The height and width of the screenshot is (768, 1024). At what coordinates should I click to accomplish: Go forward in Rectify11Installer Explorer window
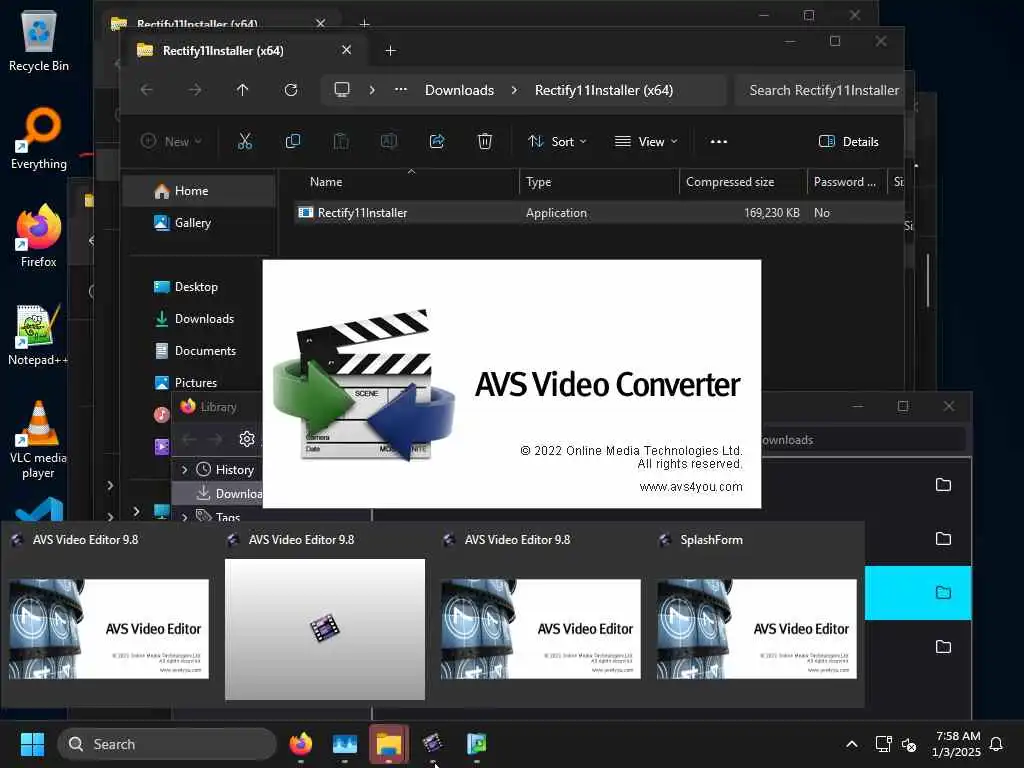[x=195, y=90]
